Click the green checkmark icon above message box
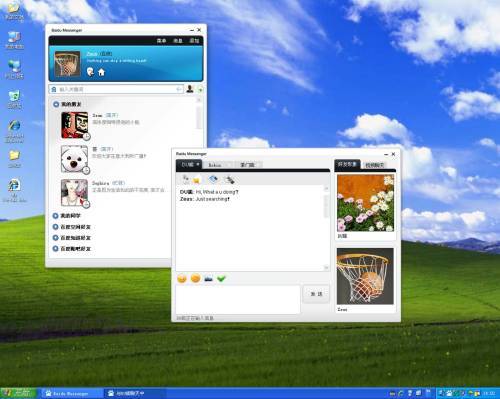Viewport: 500px width, 399px height. 221,278
